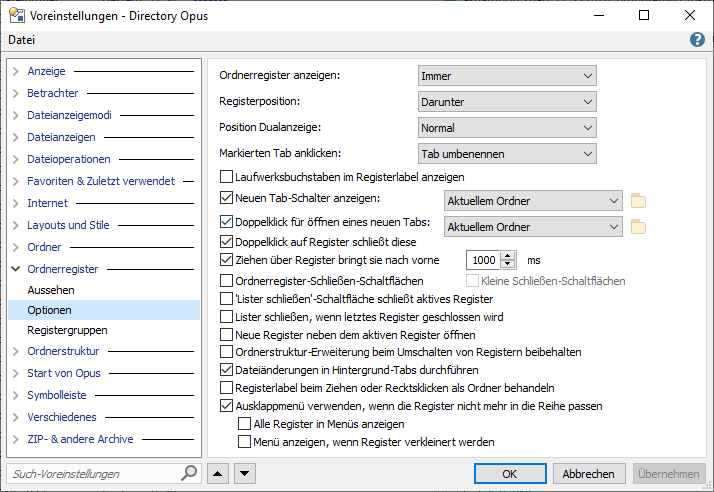Click folder browse icon beside Neuen Tab-Schalter
Viewport: 714px width, 492px height.
[x=638, y=200]
